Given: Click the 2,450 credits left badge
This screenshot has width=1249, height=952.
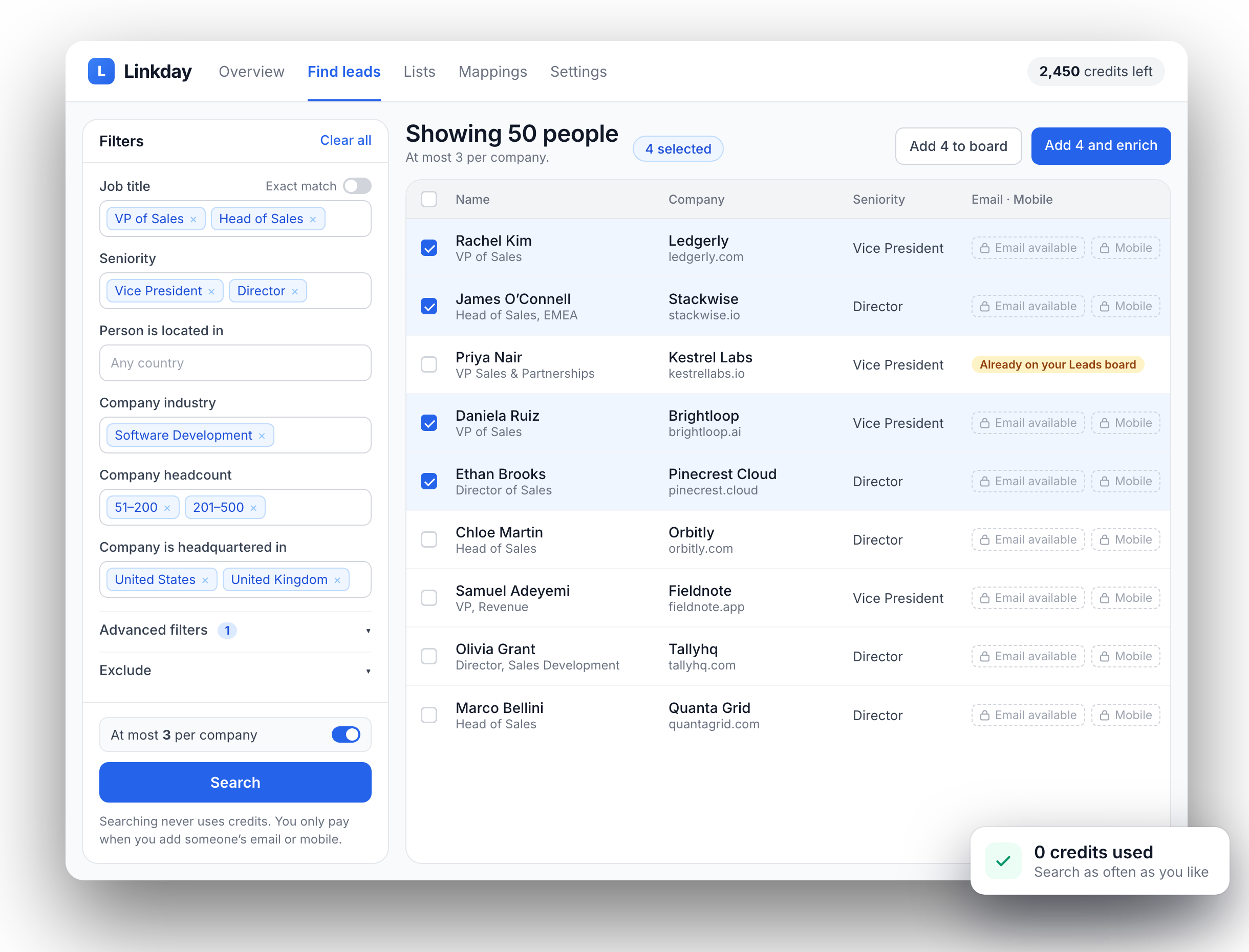Looking at the screenshot, I should point(1095,72).
